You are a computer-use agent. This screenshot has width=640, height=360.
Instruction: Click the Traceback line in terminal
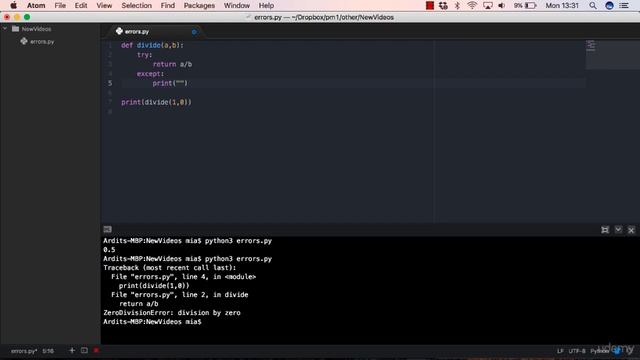pos(169,268)
